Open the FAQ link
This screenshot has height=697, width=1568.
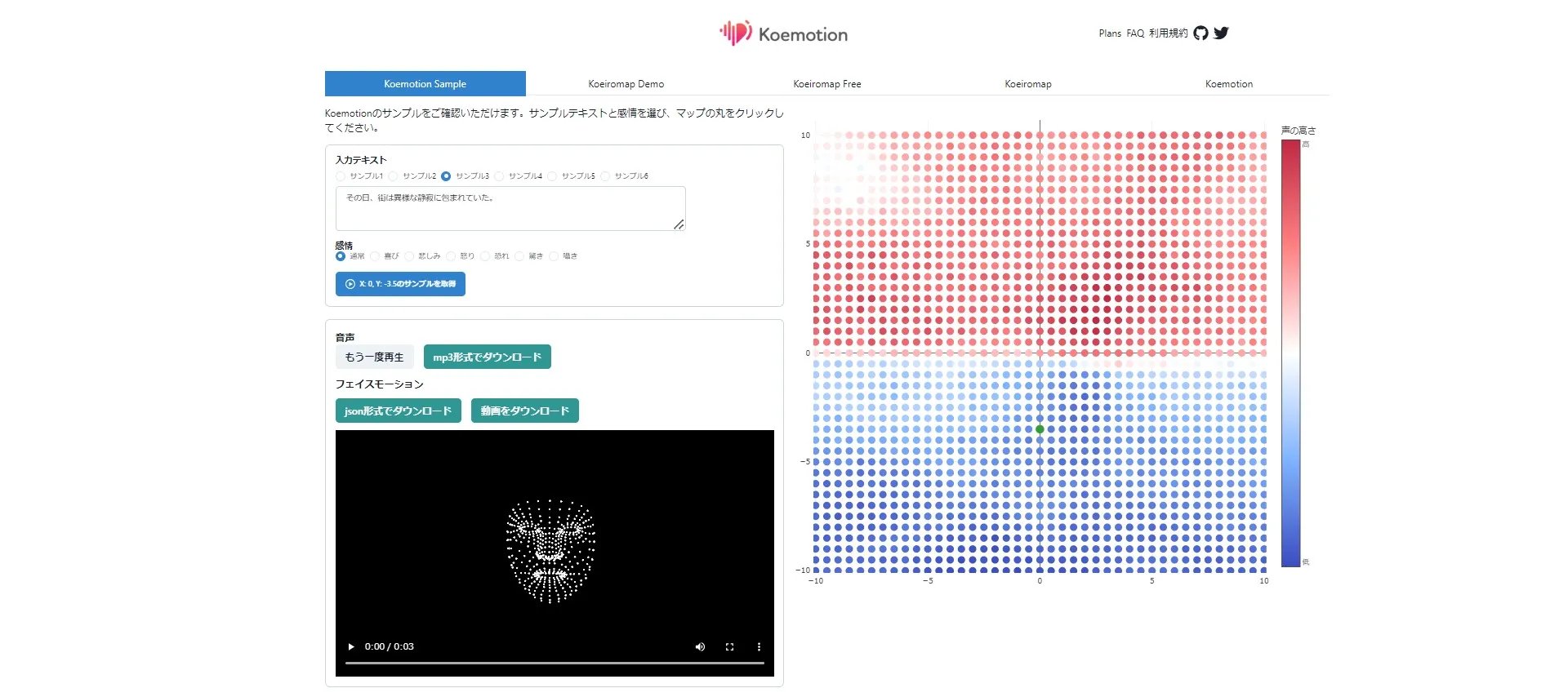1135,33
